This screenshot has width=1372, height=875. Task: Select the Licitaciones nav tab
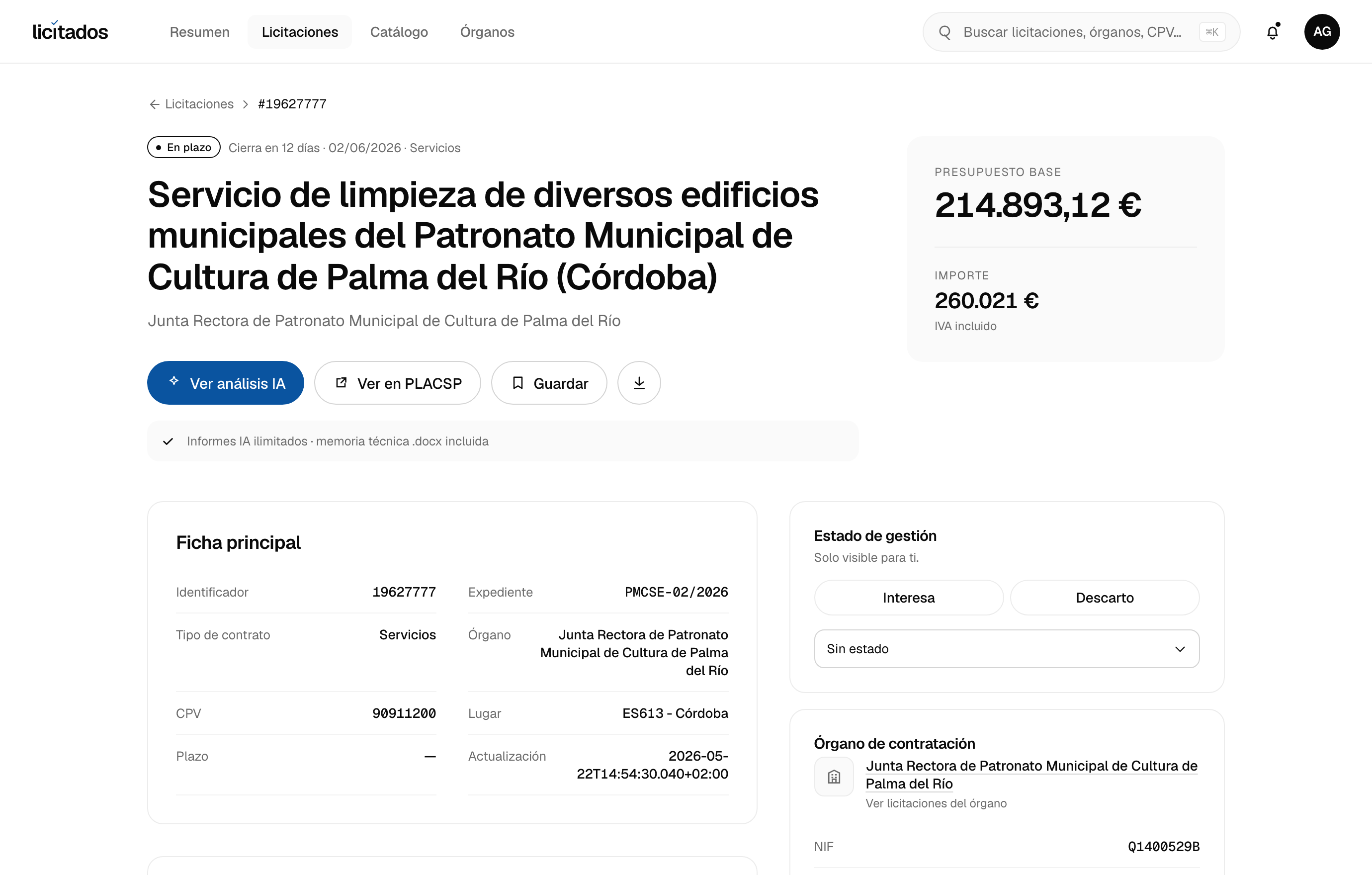300,32
